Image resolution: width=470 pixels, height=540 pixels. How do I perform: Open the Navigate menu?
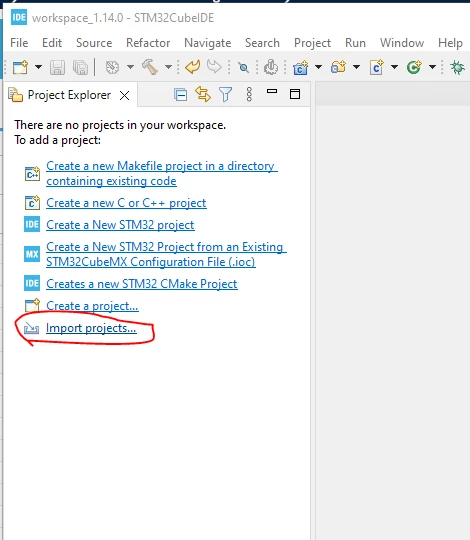tap(208, 43)
